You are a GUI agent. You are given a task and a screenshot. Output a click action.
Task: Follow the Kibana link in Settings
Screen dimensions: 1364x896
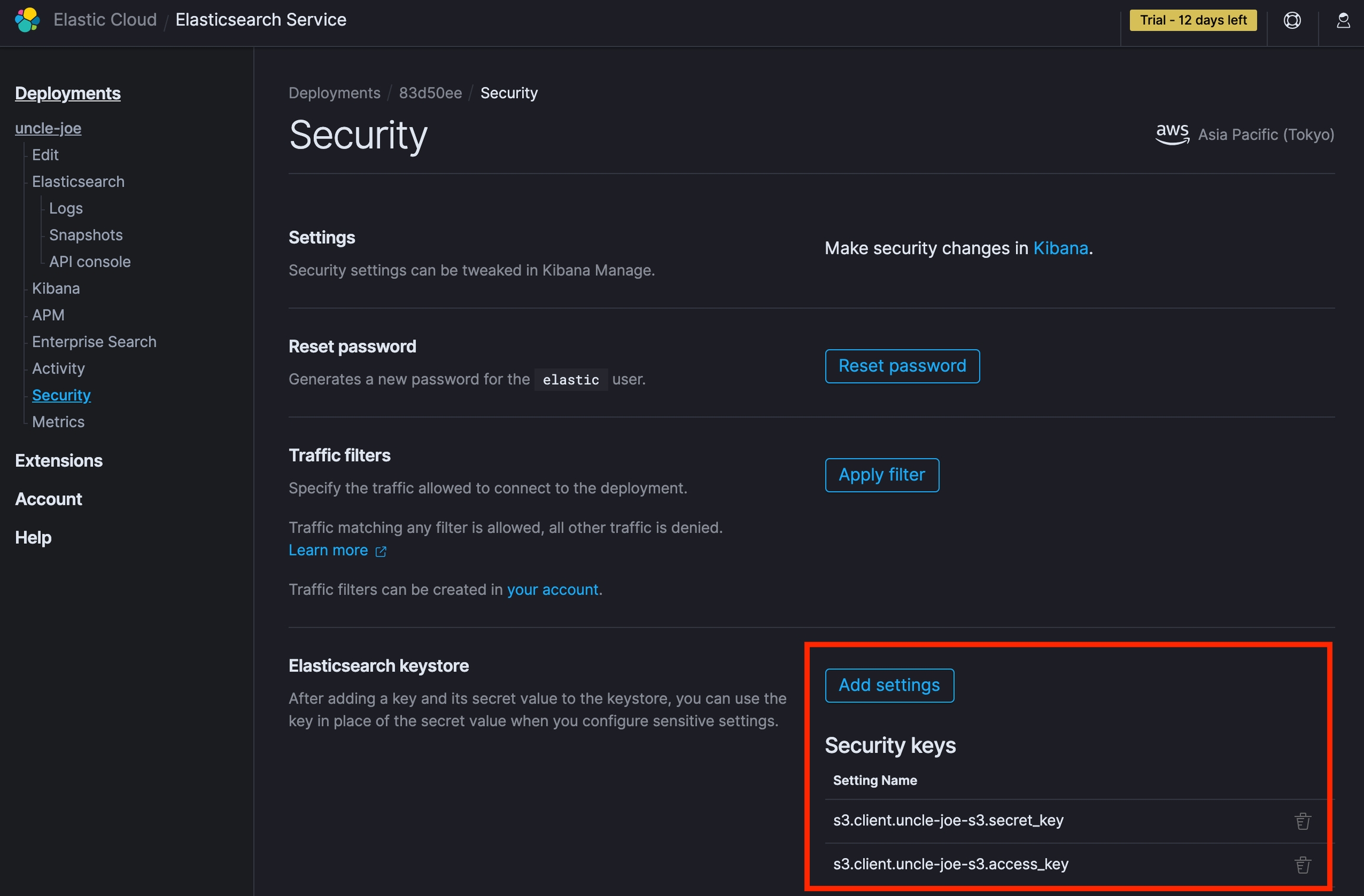click(x=1060, y=248)
